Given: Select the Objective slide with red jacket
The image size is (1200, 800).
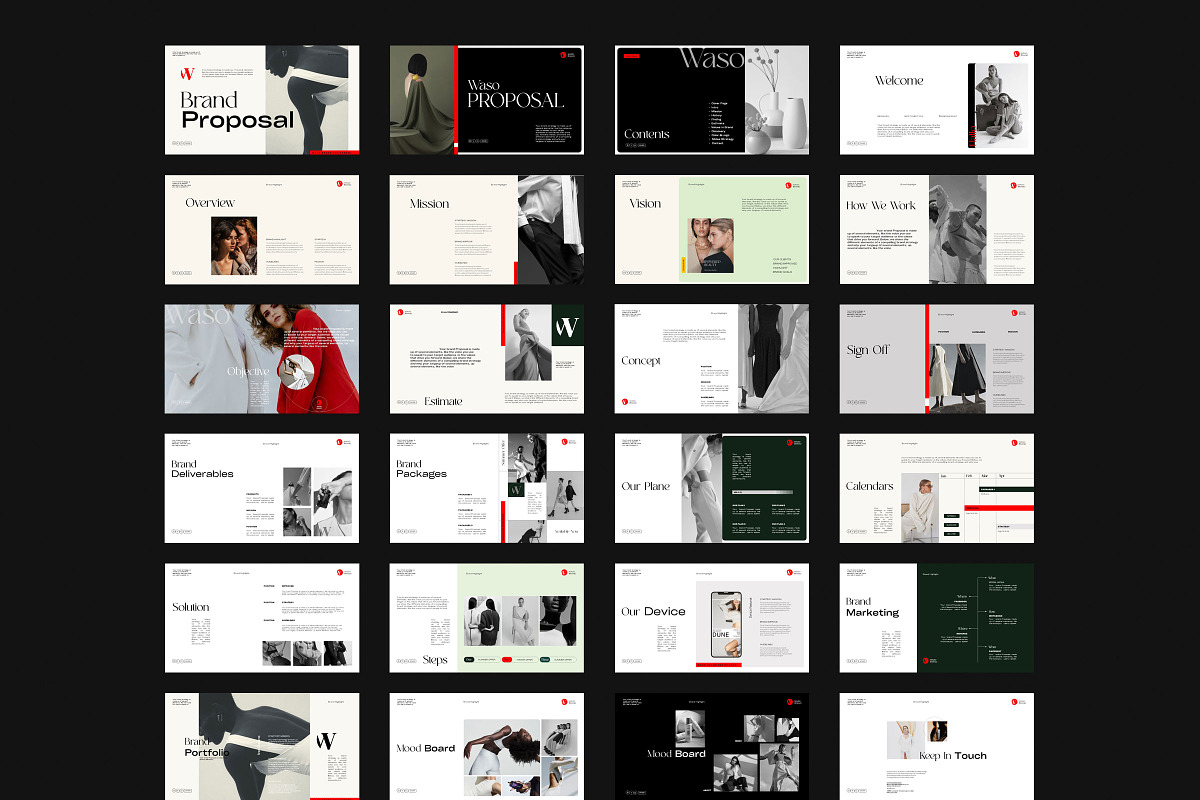Looking at the screenshot, I should (262, 359).
